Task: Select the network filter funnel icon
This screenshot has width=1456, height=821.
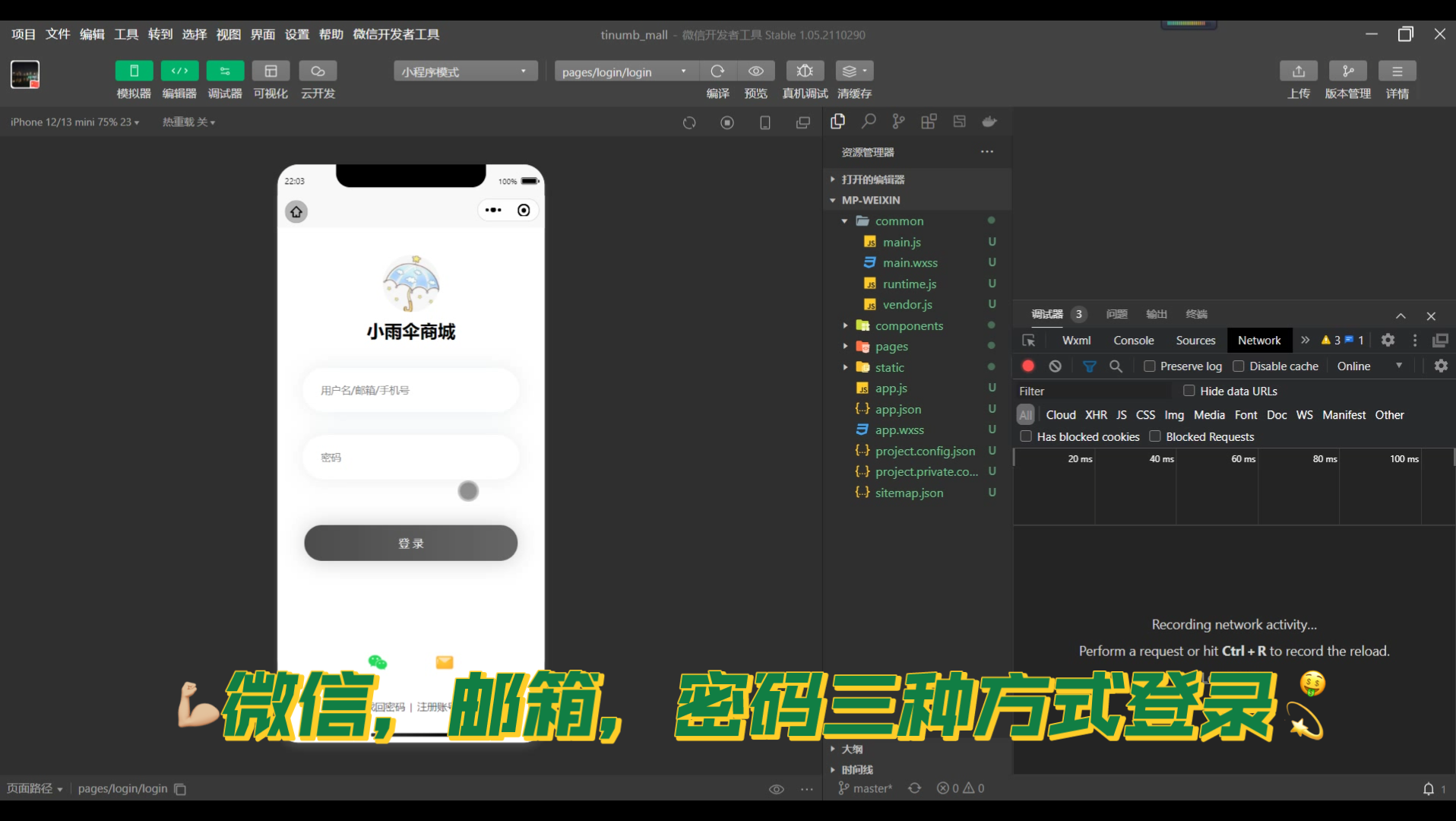Action: [x=1090, y=366]
